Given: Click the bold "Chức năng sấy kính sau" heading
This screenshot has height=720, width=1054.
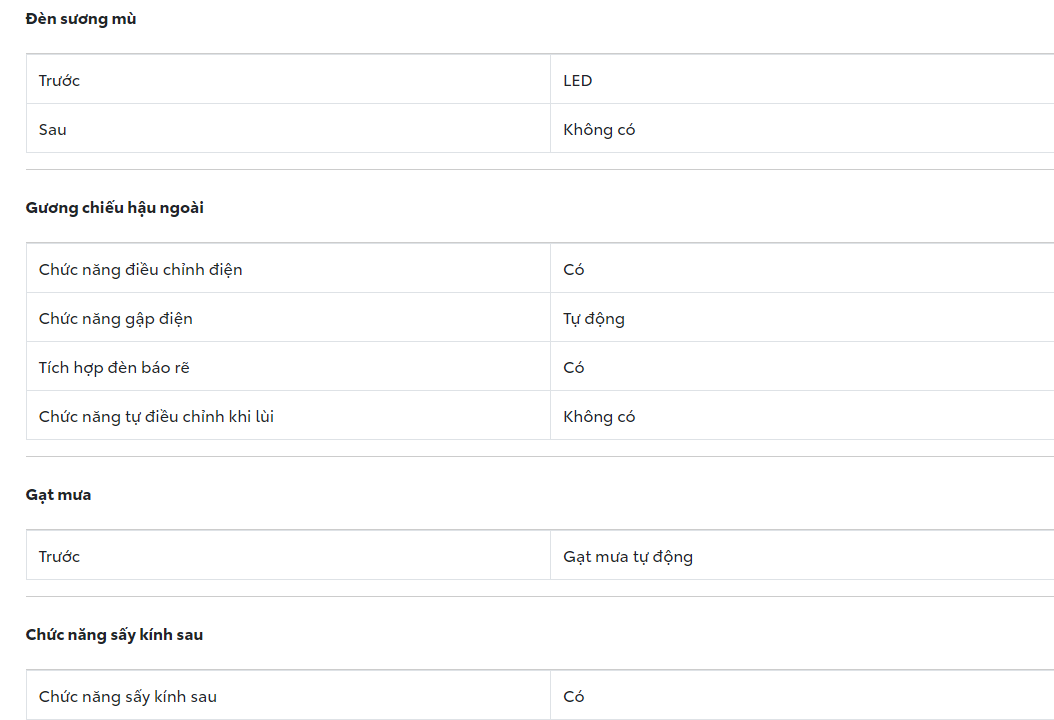Looking at the screenshot, I should [114, 635].
